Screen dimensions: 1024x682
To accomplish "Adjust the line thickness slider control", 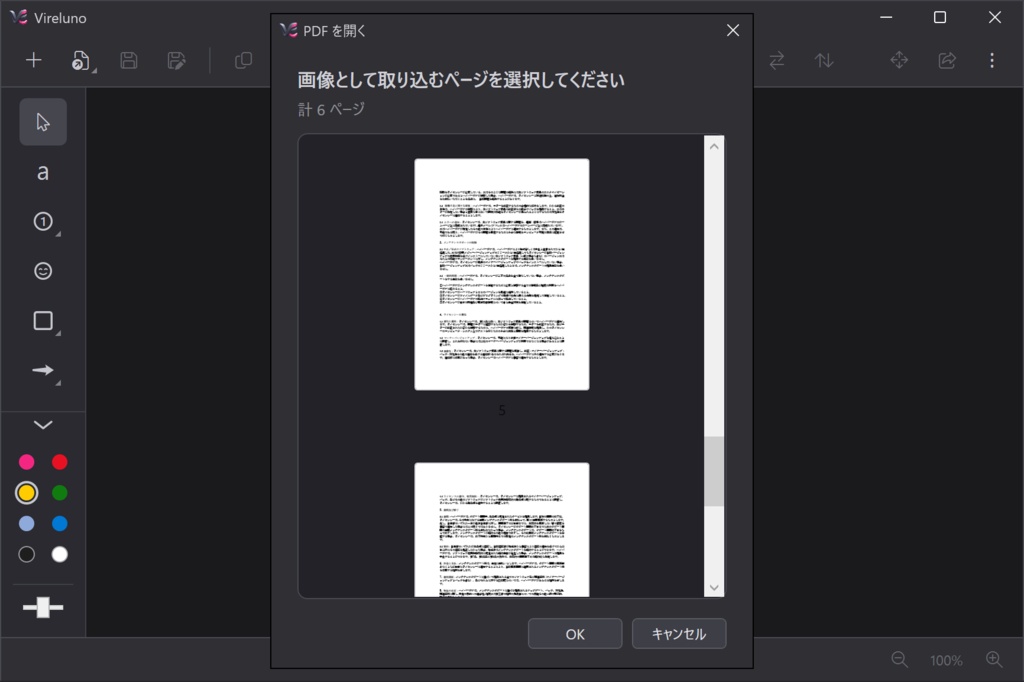I will [43, 607].
